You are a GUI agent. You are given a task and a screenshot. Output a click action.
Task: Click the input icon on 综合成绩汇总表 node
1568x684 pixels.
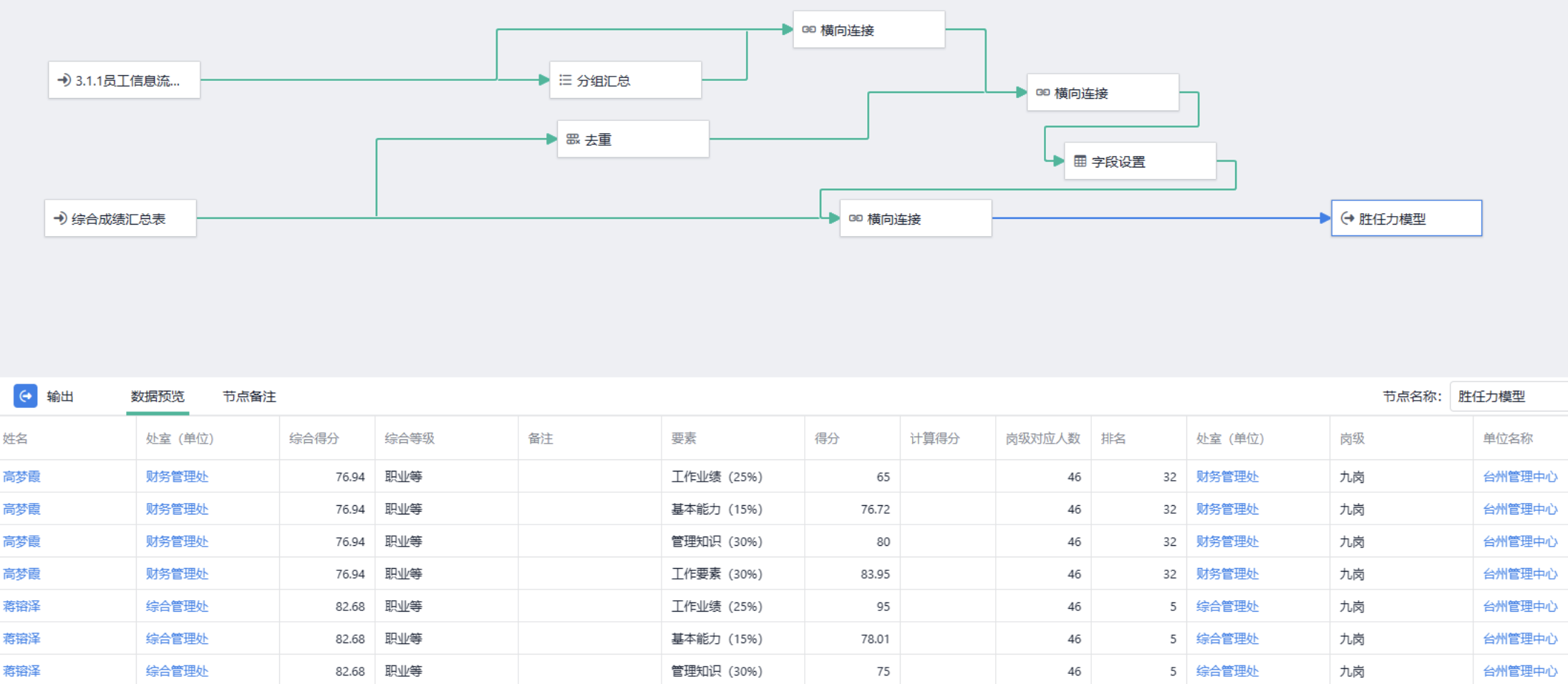[60, 218]
